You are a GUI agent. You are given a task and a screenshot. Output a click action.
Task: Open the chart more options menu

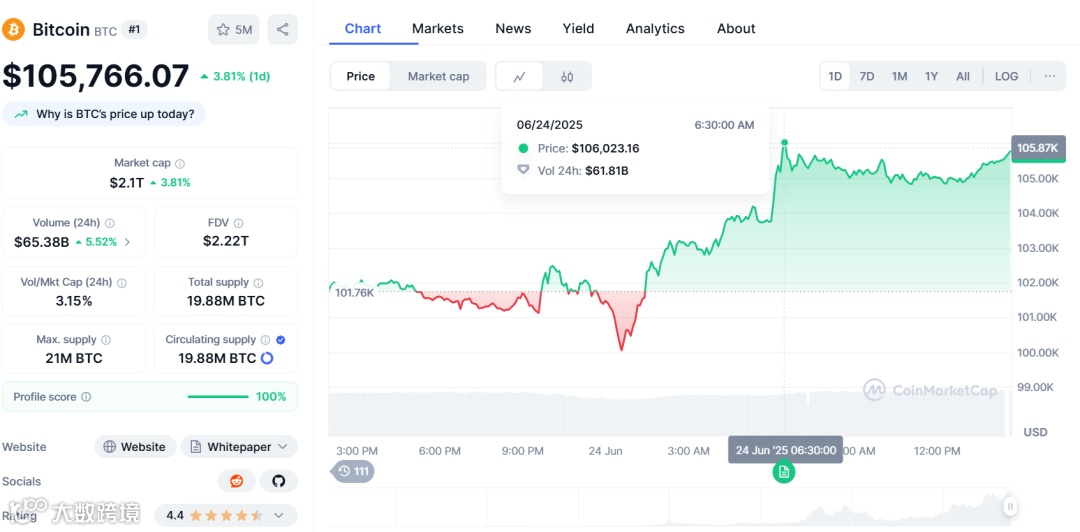pyautogui.click(x=1049, y=76)
